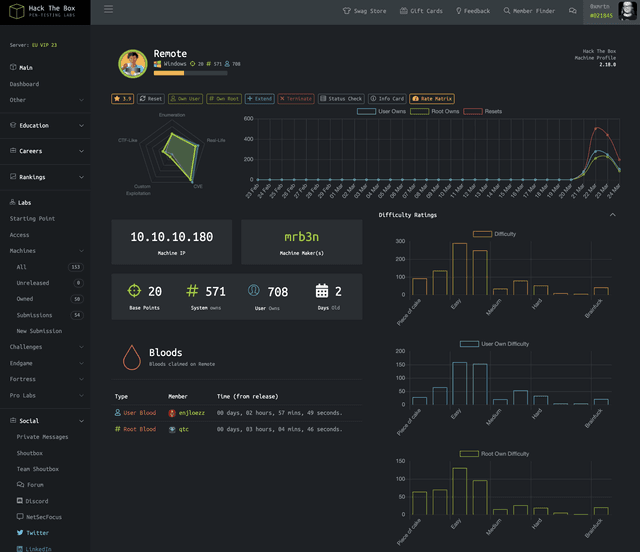
Task: Click the Hack The Box cube logo
Action: [16, 11]
